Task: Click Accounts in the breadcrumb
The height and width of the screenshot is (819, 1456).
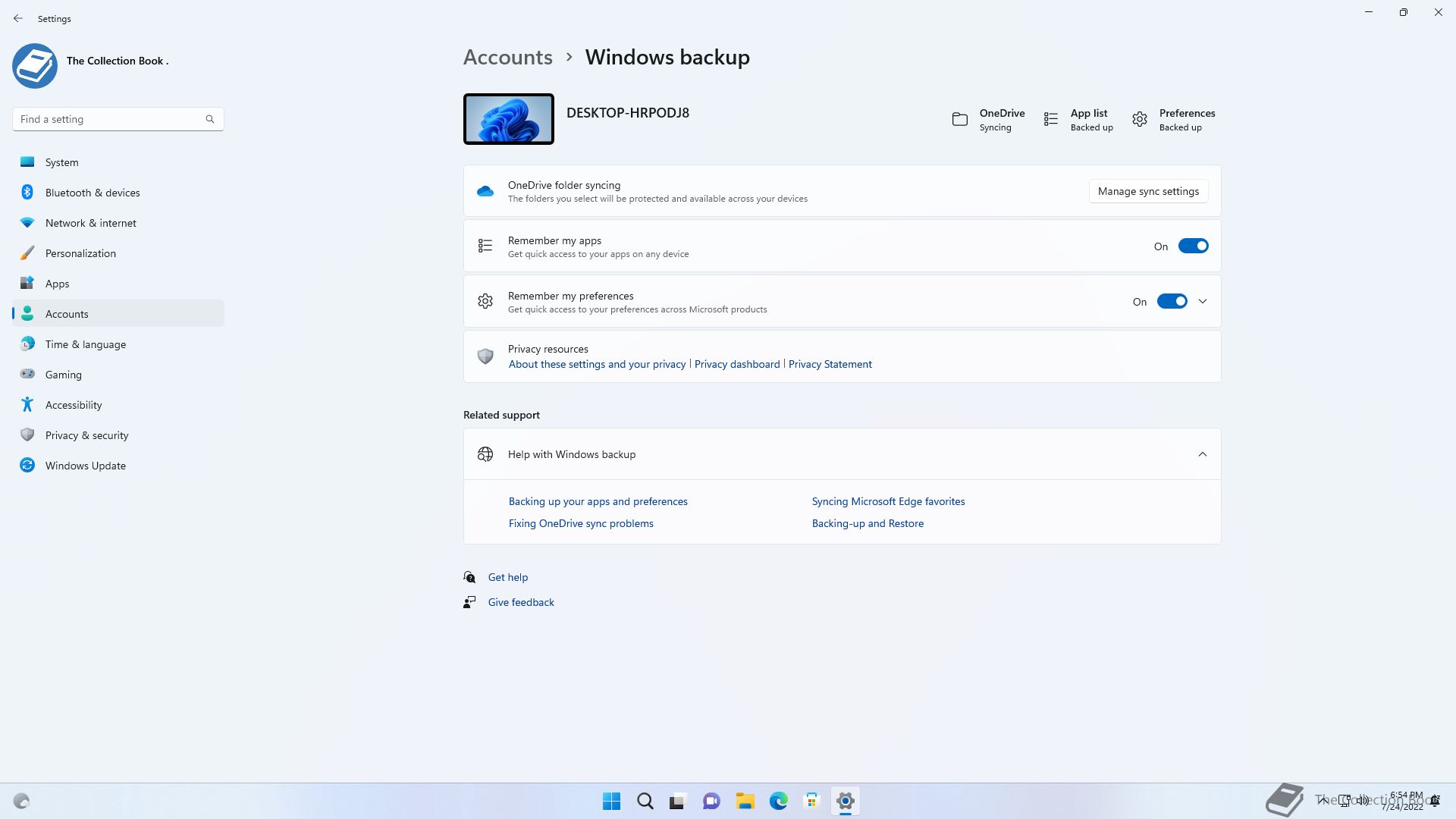Action: [508, 57]
